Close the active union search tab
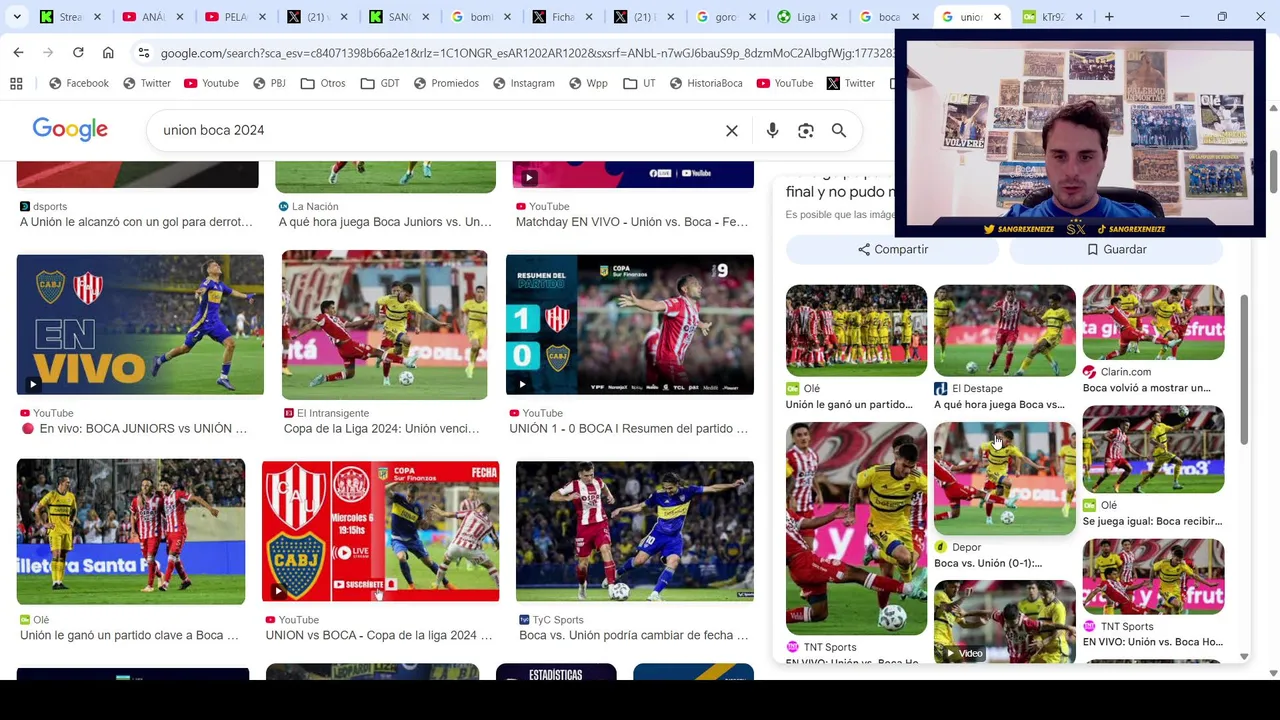The height and width of the screenshot is (720, 1280). [x=997, y=17]
